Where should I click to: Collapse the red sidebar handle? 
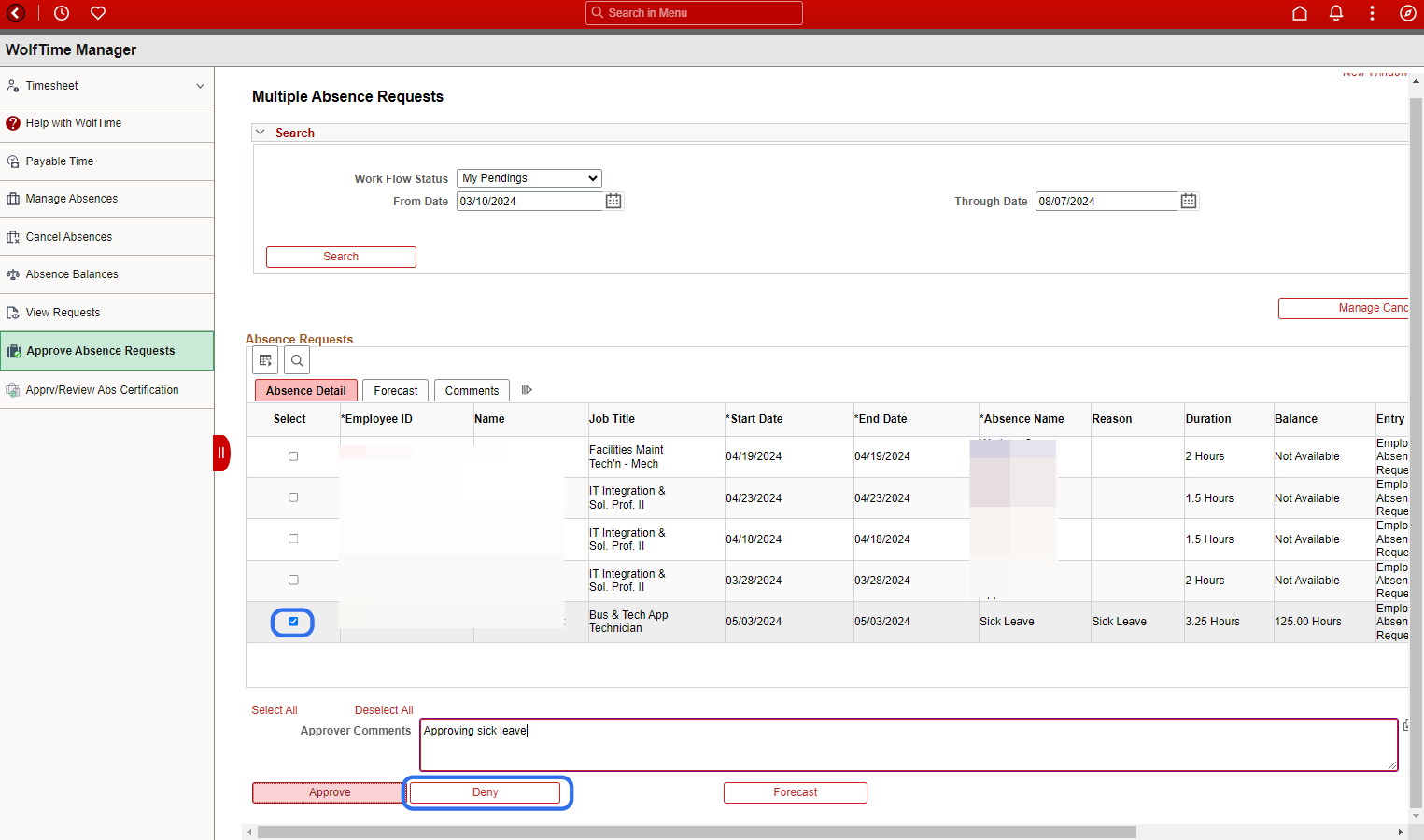coord(221,454)
